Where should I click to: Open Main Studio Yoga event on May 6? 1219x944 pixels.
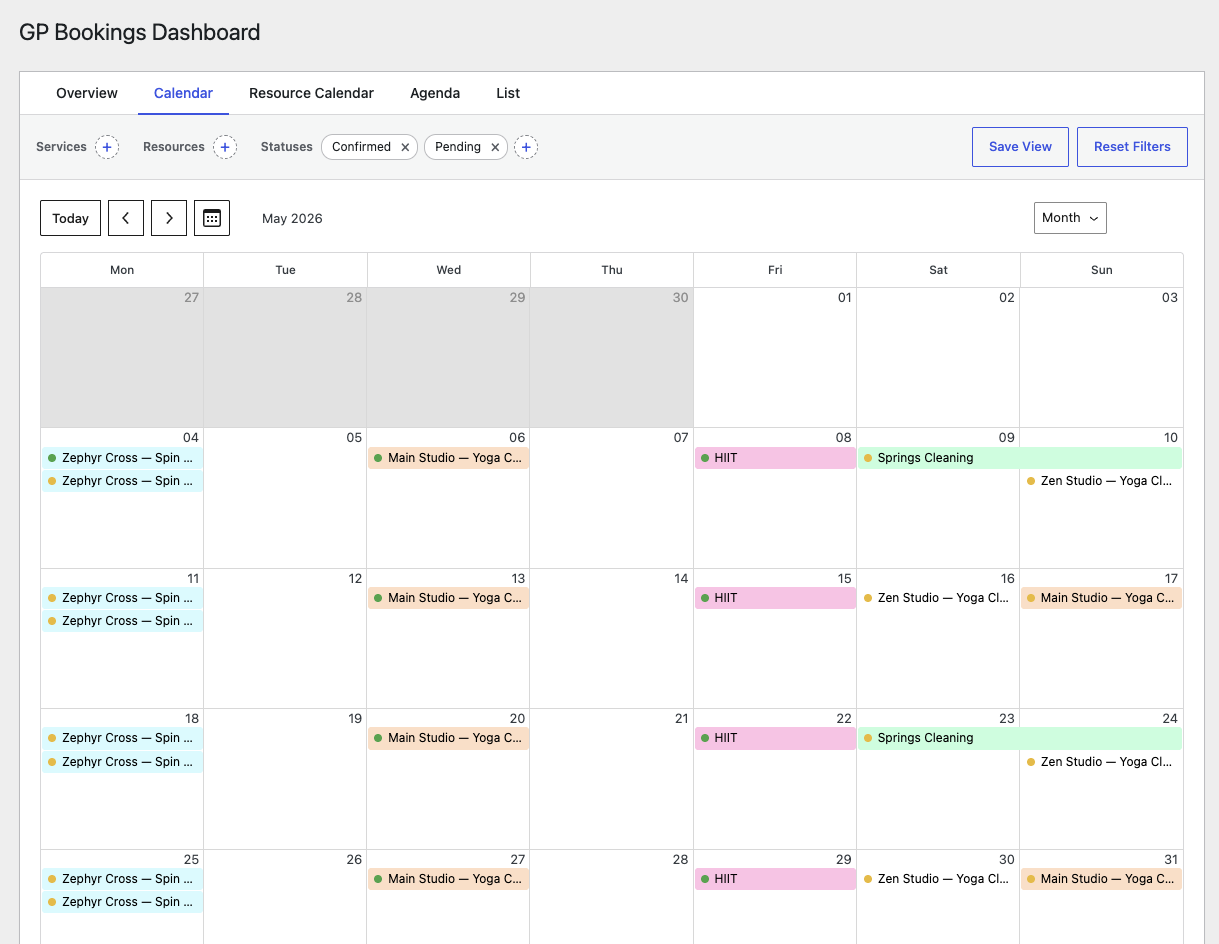pos(448,458)
